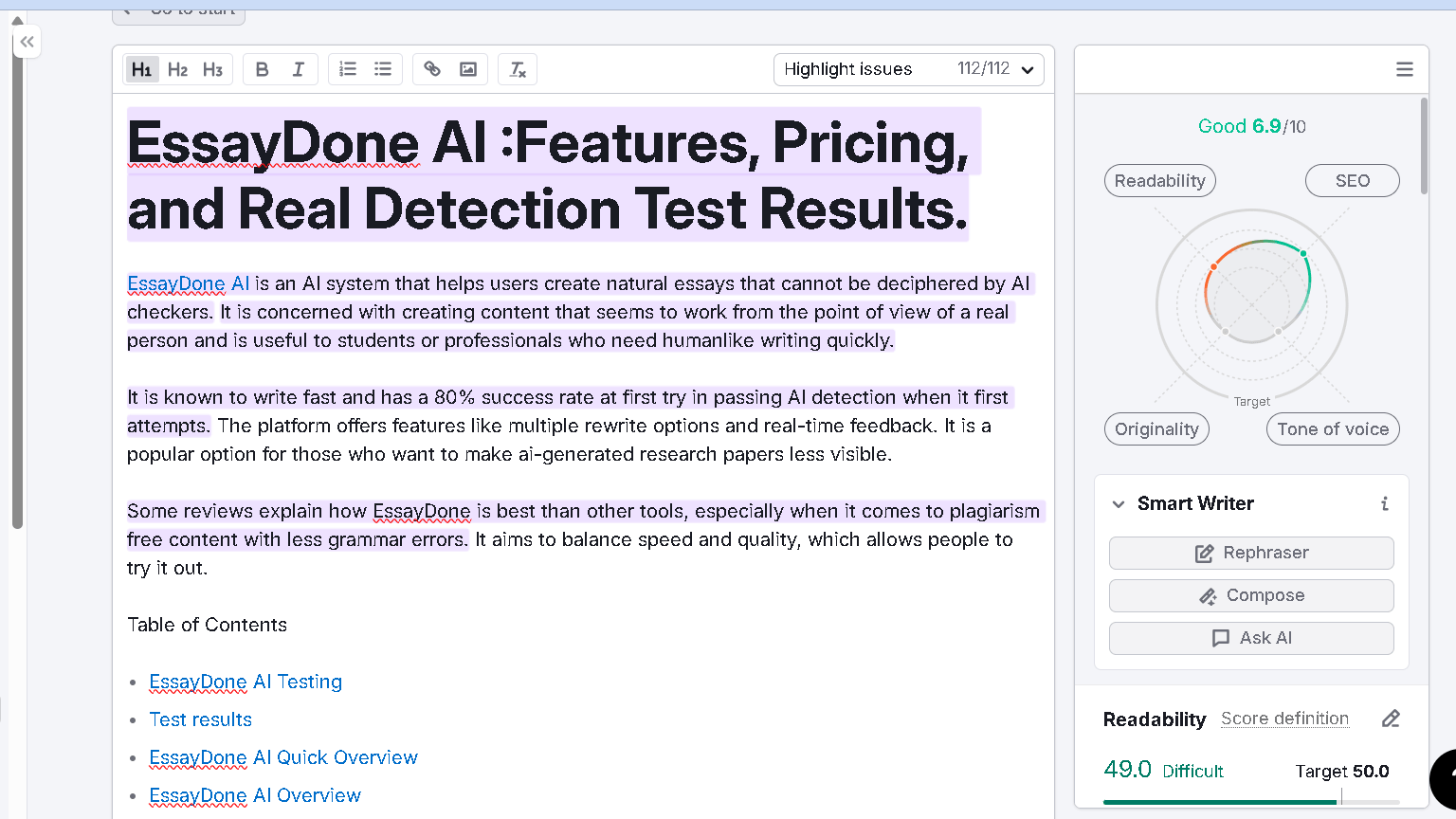Create a bulleted list
Screen dimensions: 1456x819
(x=383, y=68)
